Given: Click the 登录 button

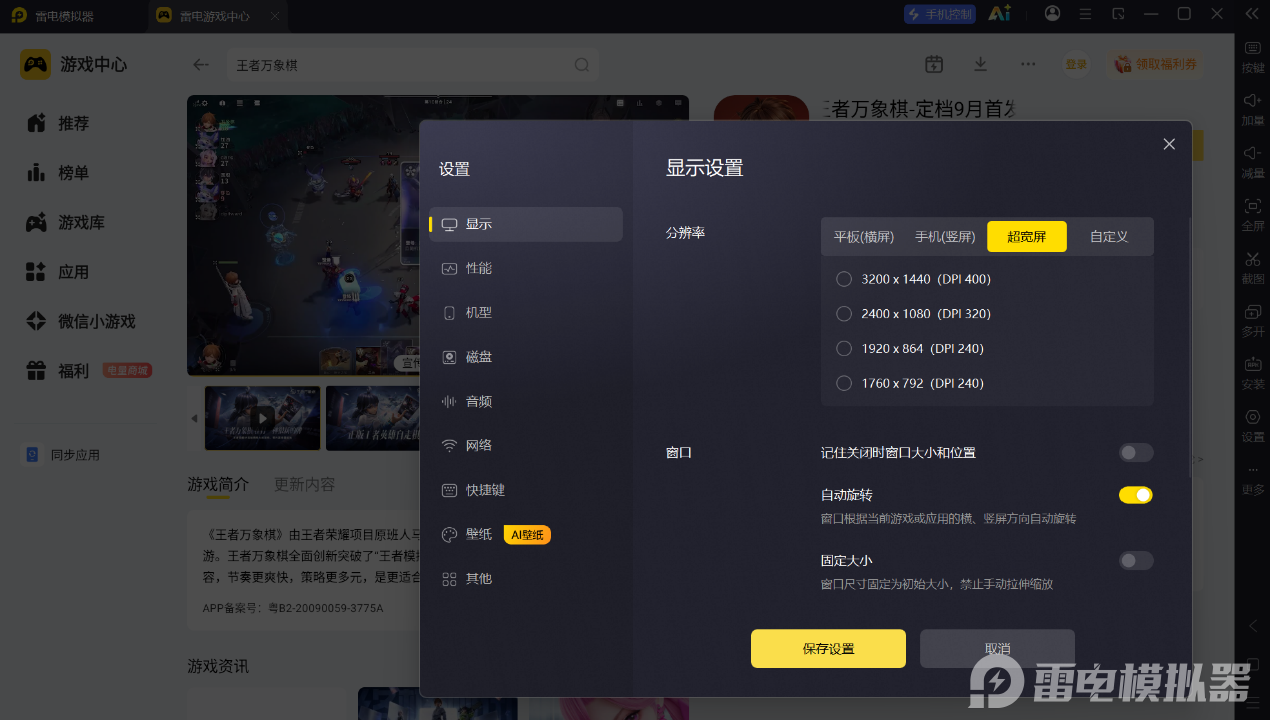Looking at the screenshot, I should [1076, 64].
